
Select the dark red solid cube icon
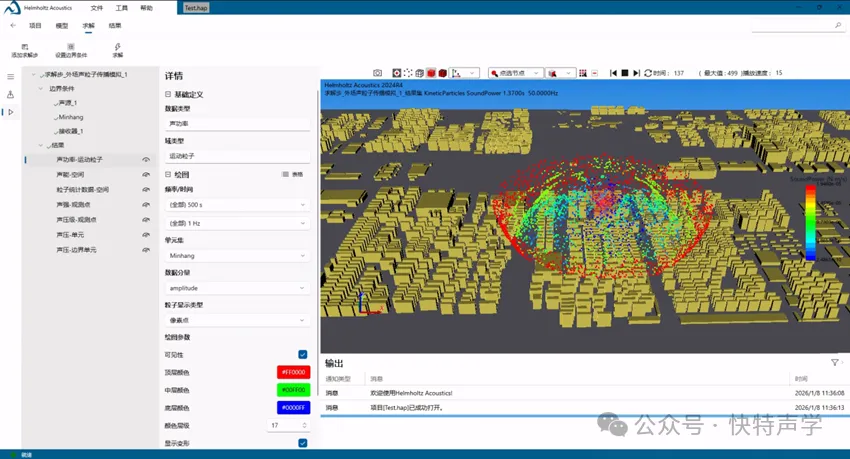click(442, 73)
